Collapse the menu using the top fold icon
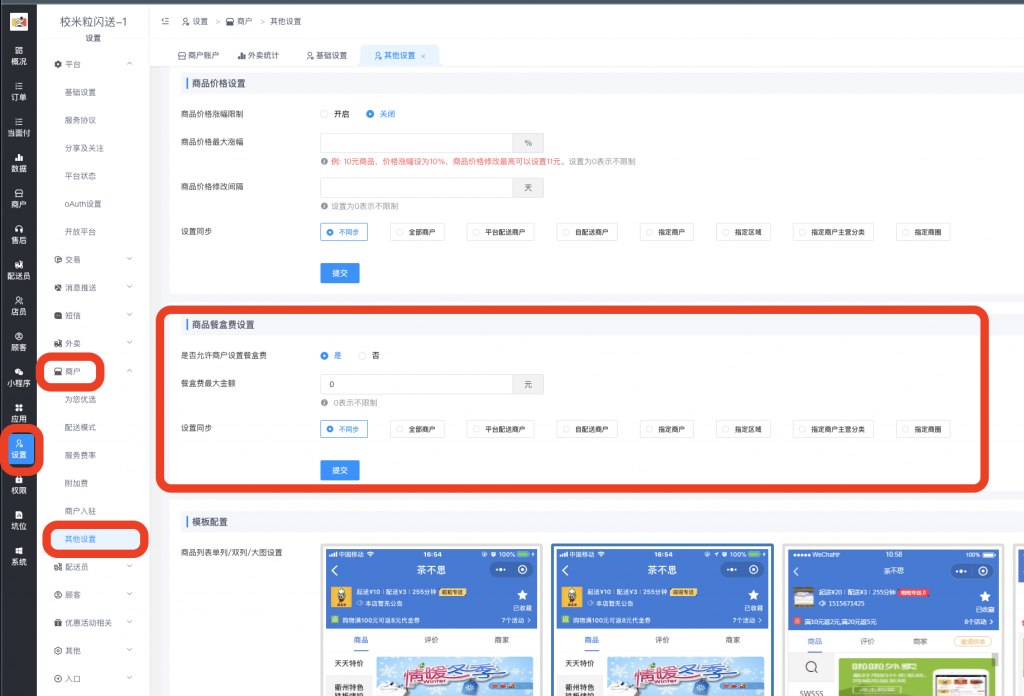The width and height of the screenshot is (1024, 696). 165,21
